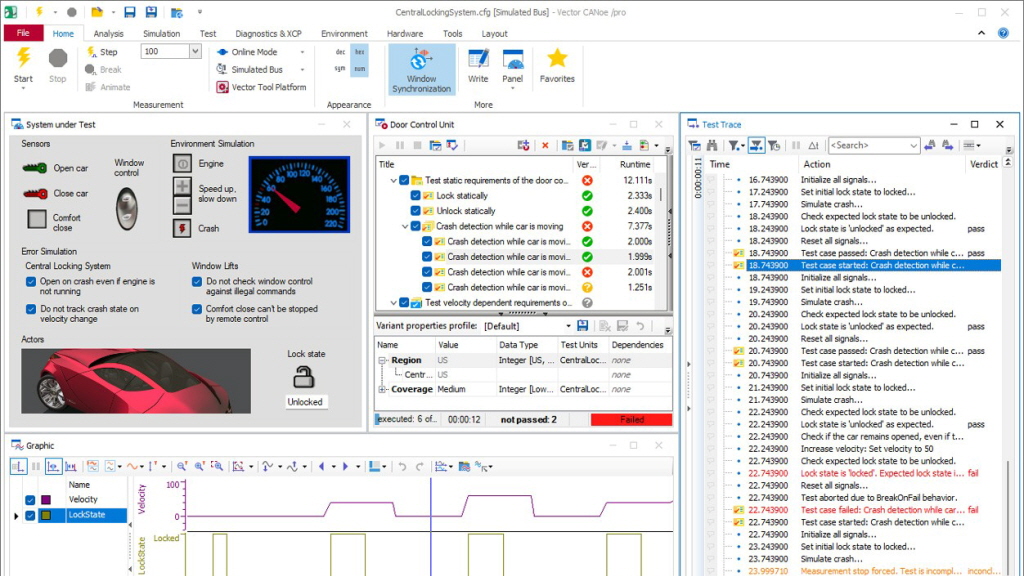Collapse 'Test static requirements' tree node
This screenshot has height=576, width=1024.
393,181
